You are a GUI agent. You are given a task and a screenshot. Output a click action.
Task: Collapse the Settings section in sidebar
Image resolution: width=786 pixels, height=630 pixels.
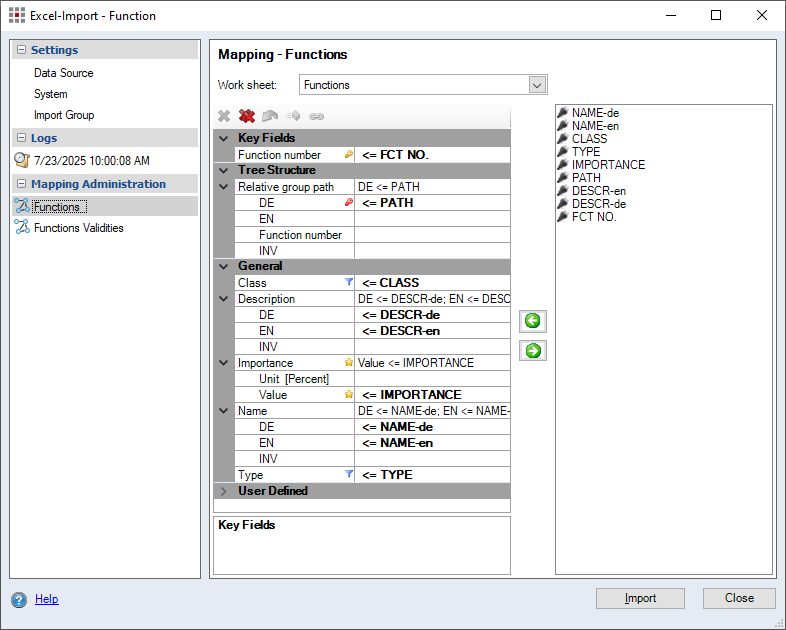(21, 50)
